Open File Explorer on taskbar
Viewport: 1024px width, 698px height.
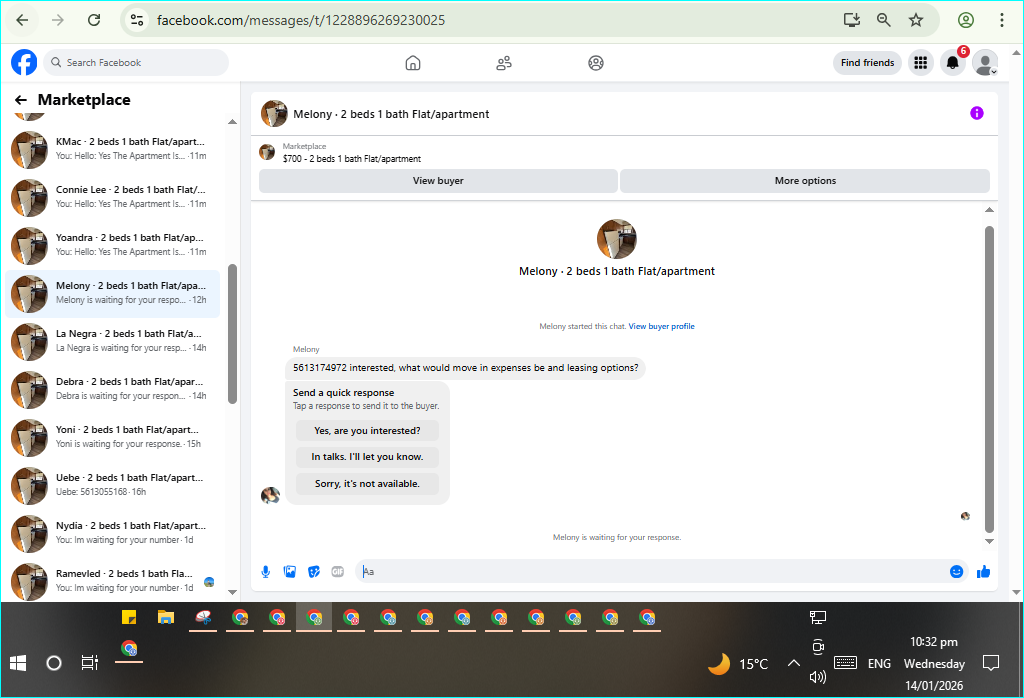(x=166, y=617)
